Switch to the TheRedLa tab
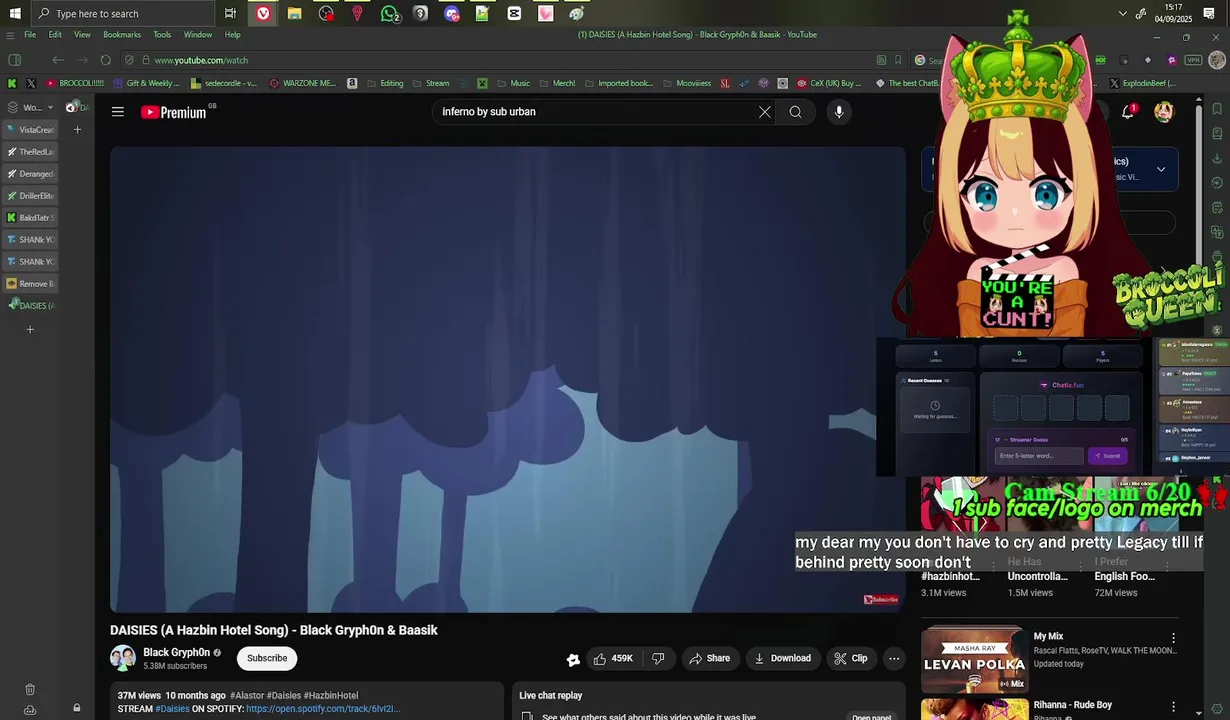This screenshot has width=1230, height=720. [31, 152]
